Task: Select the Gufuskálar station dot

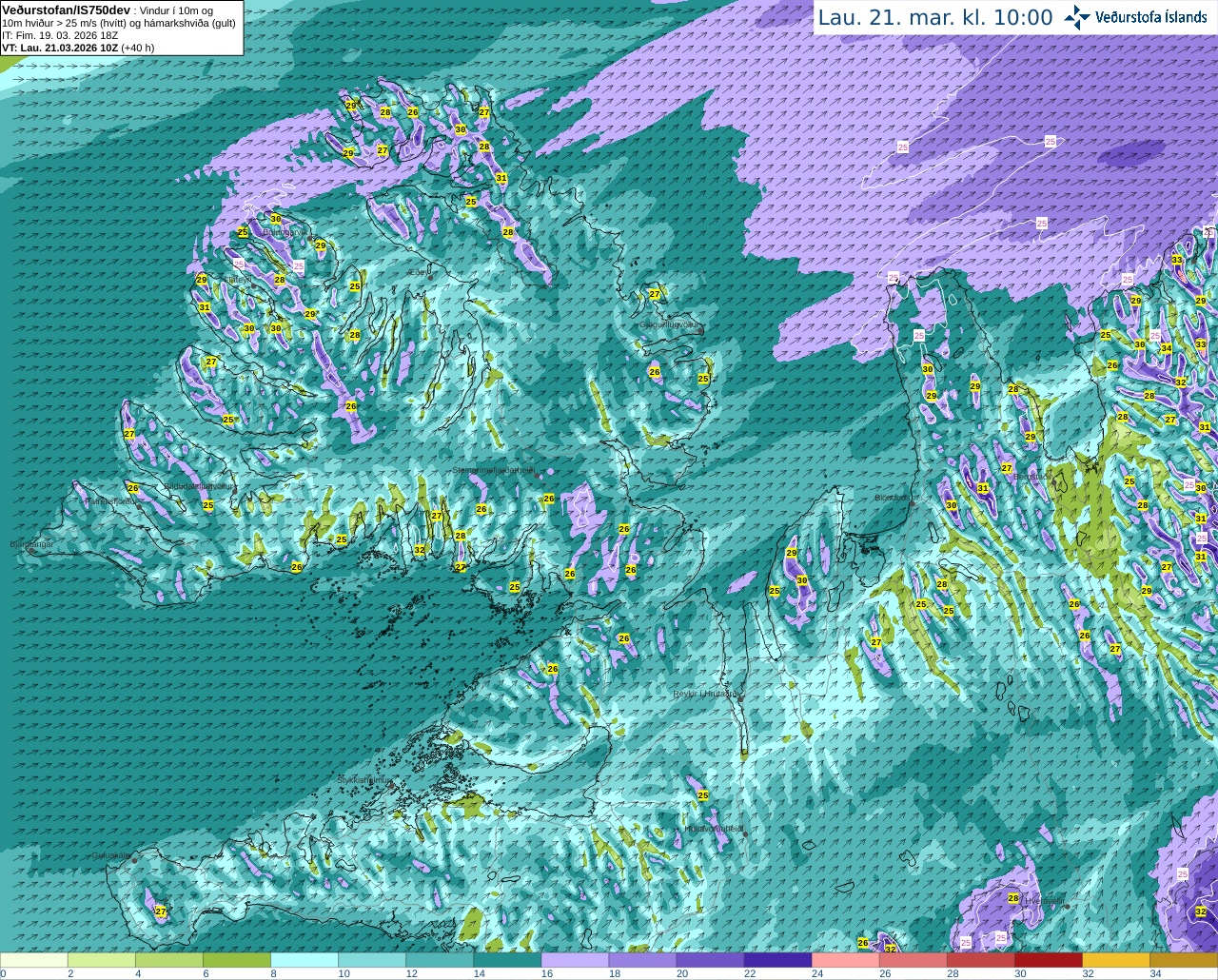Action: point(134,860)
